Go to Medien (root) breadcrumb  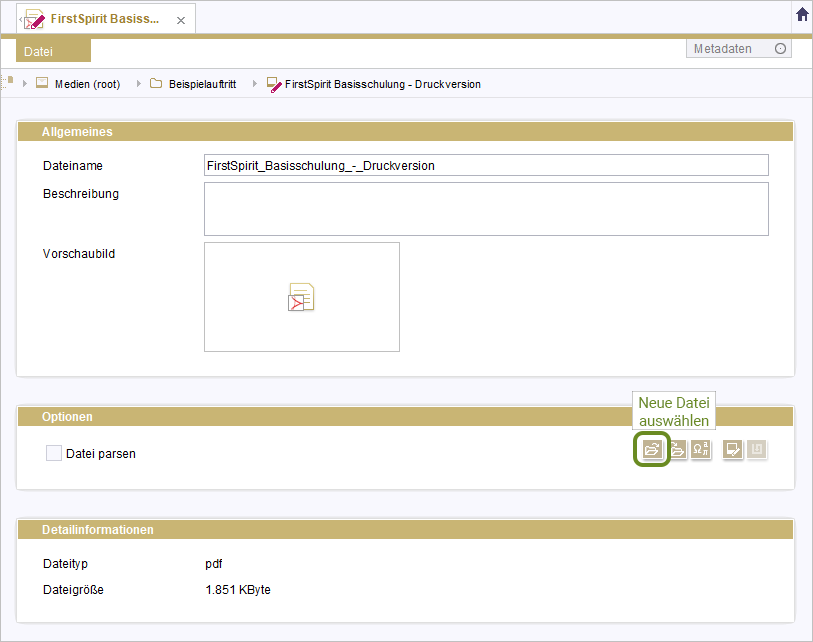(88, 84)
